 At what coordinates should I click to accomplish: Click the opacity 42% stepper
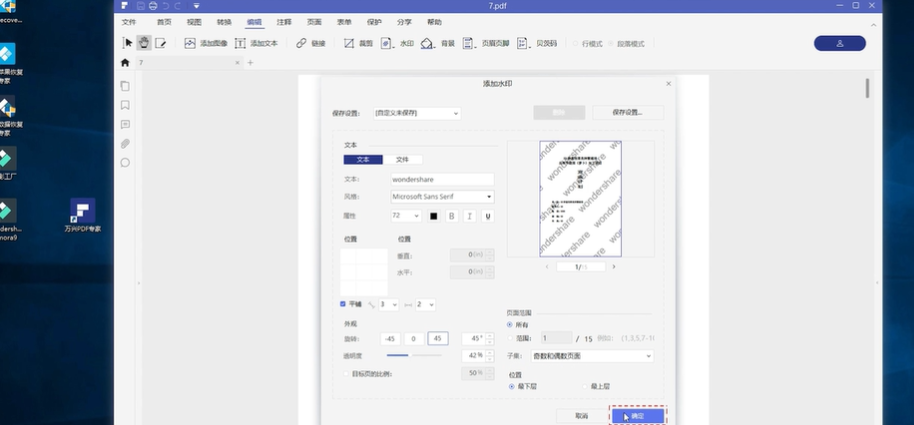(x=490, y=356)
